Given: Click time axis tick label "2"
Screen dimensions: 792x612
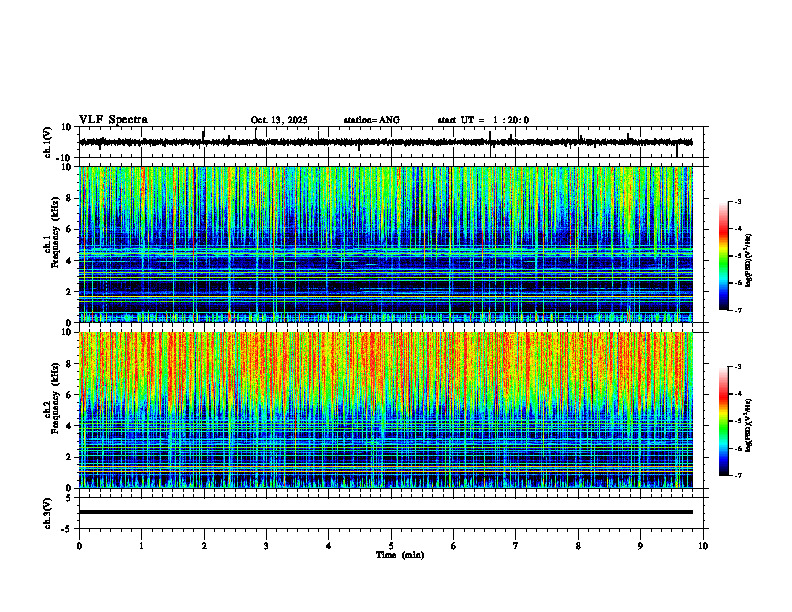Looking at the screenshot, I should pyautogui.click(x=204, y=546).
